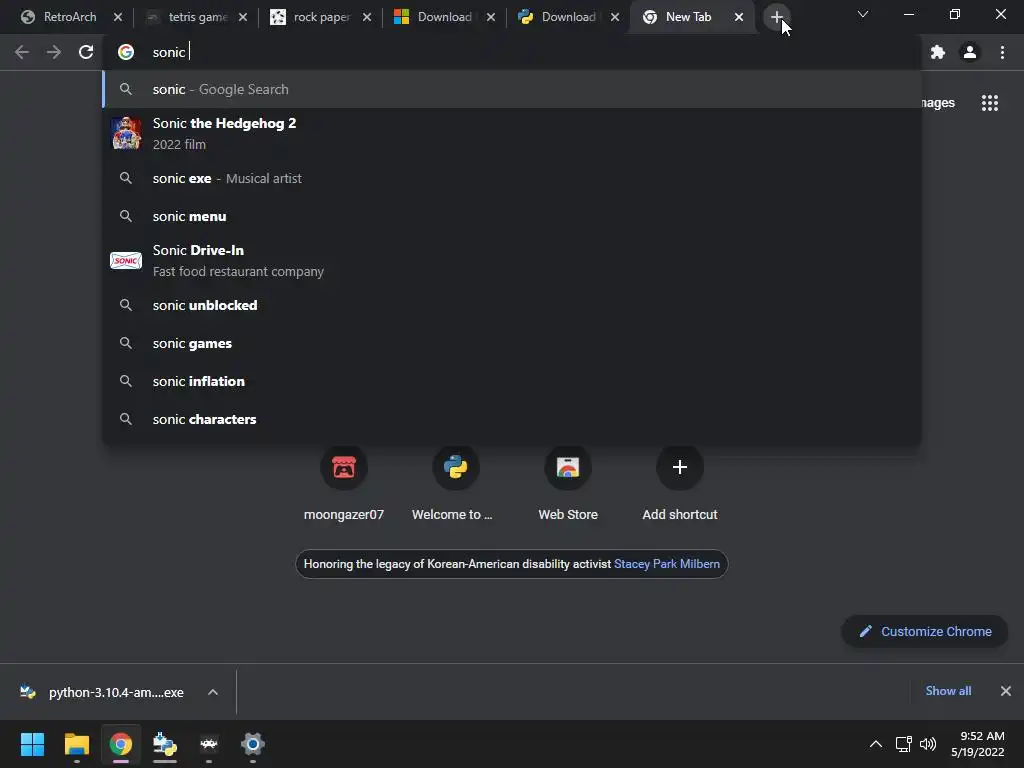Close the New Tab tab
This screenshot has width=1024, height=768.
tap(739, 17)
